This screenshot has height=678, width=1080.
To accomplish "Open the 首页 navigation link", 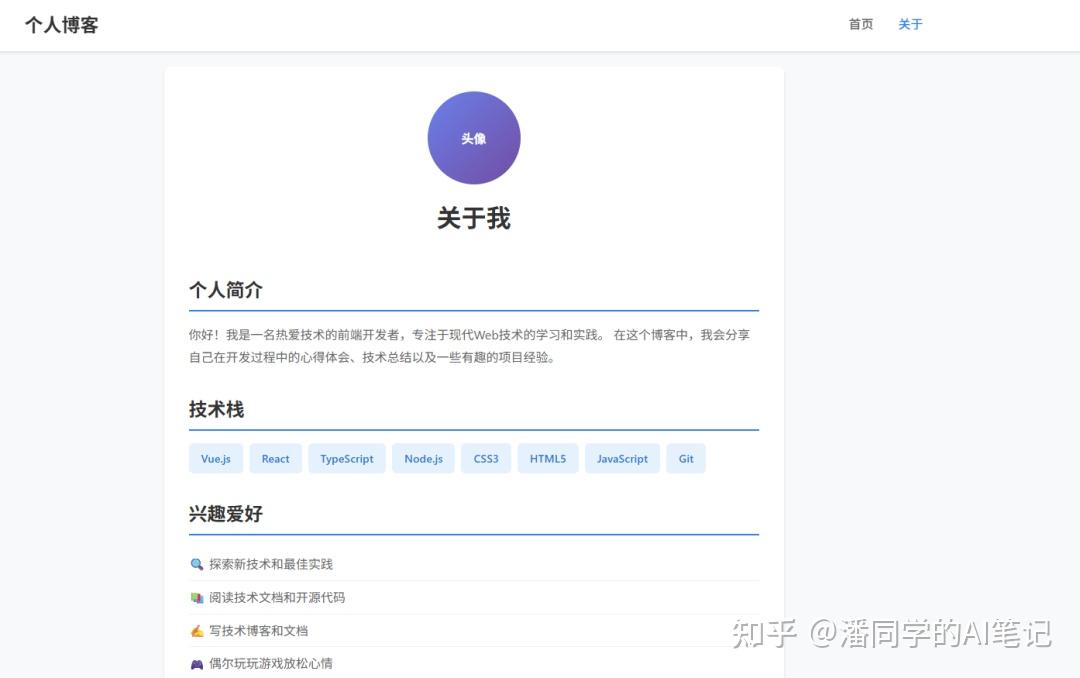I will click(x=860, y=24).
